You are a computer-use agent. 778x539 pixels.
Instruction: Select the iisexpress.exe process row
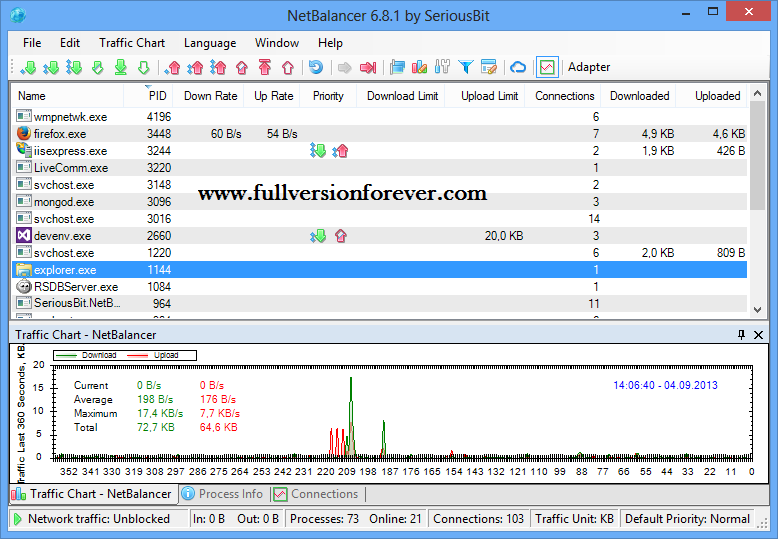[x=380, y=150]
